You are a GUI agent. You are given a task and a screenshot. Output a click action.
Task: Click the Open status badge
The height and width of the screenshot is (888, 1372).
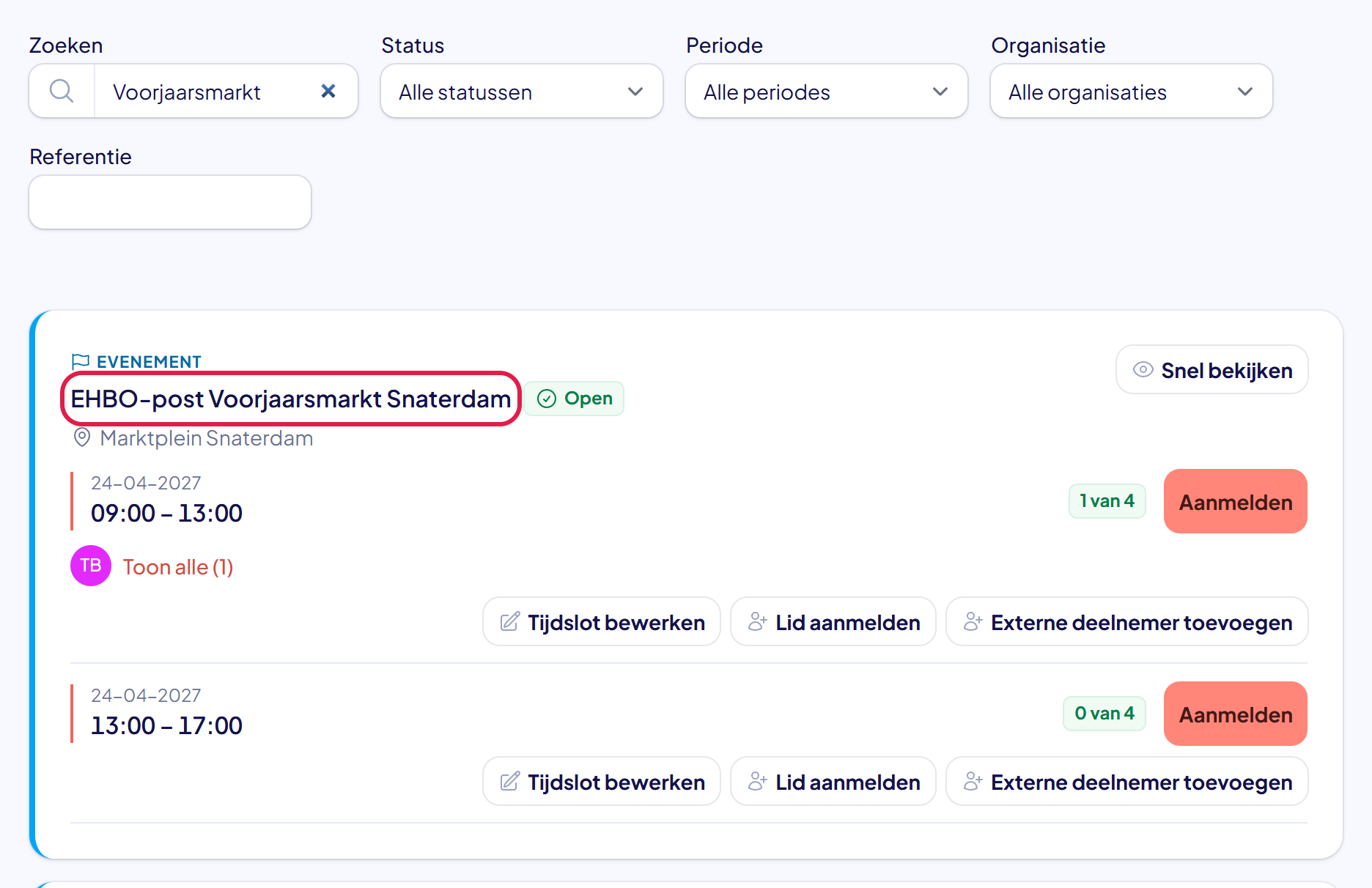pyautogui.click(x=575, y=399)
